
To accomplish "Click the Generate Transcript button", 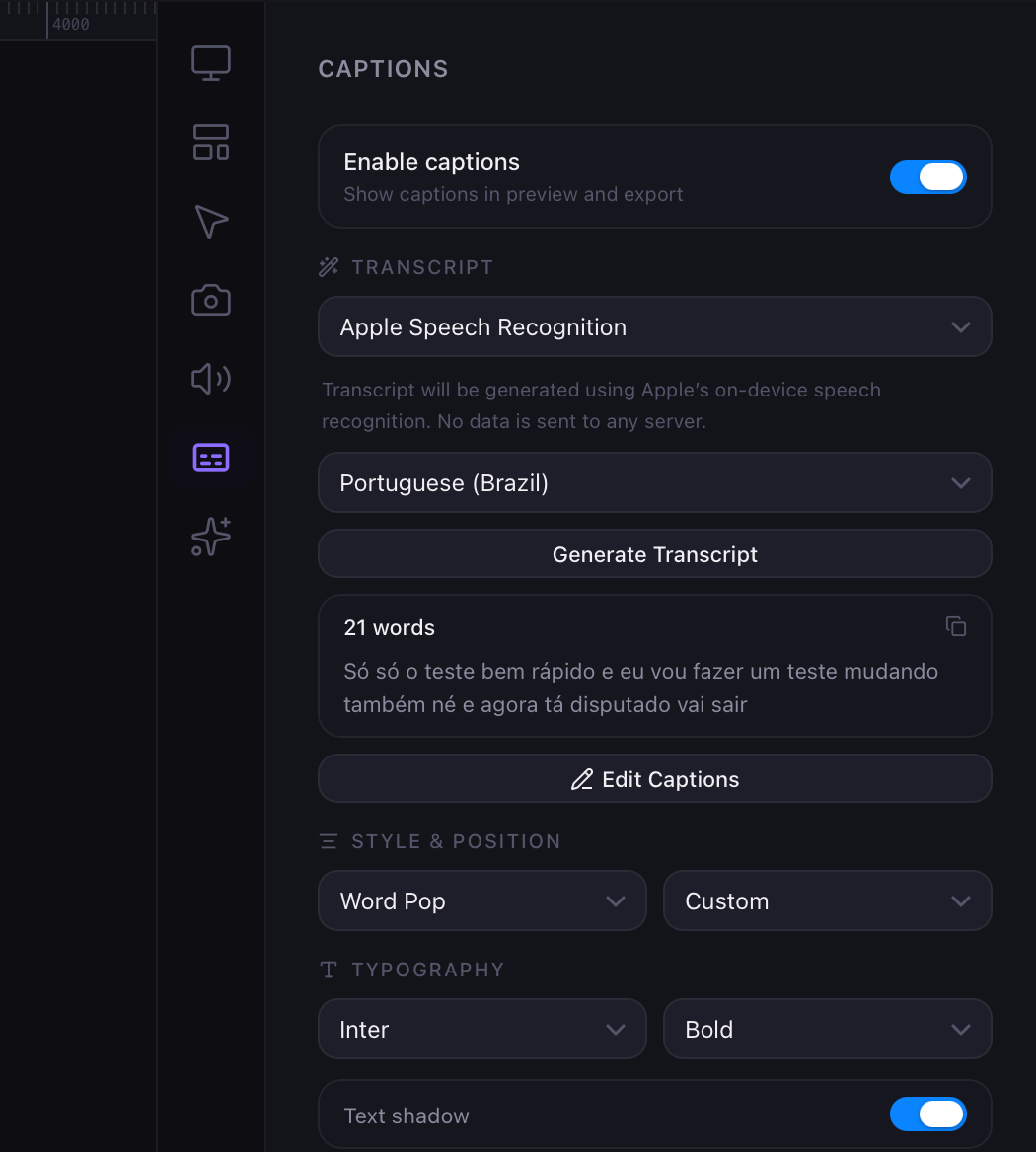I will coord(654,554).
